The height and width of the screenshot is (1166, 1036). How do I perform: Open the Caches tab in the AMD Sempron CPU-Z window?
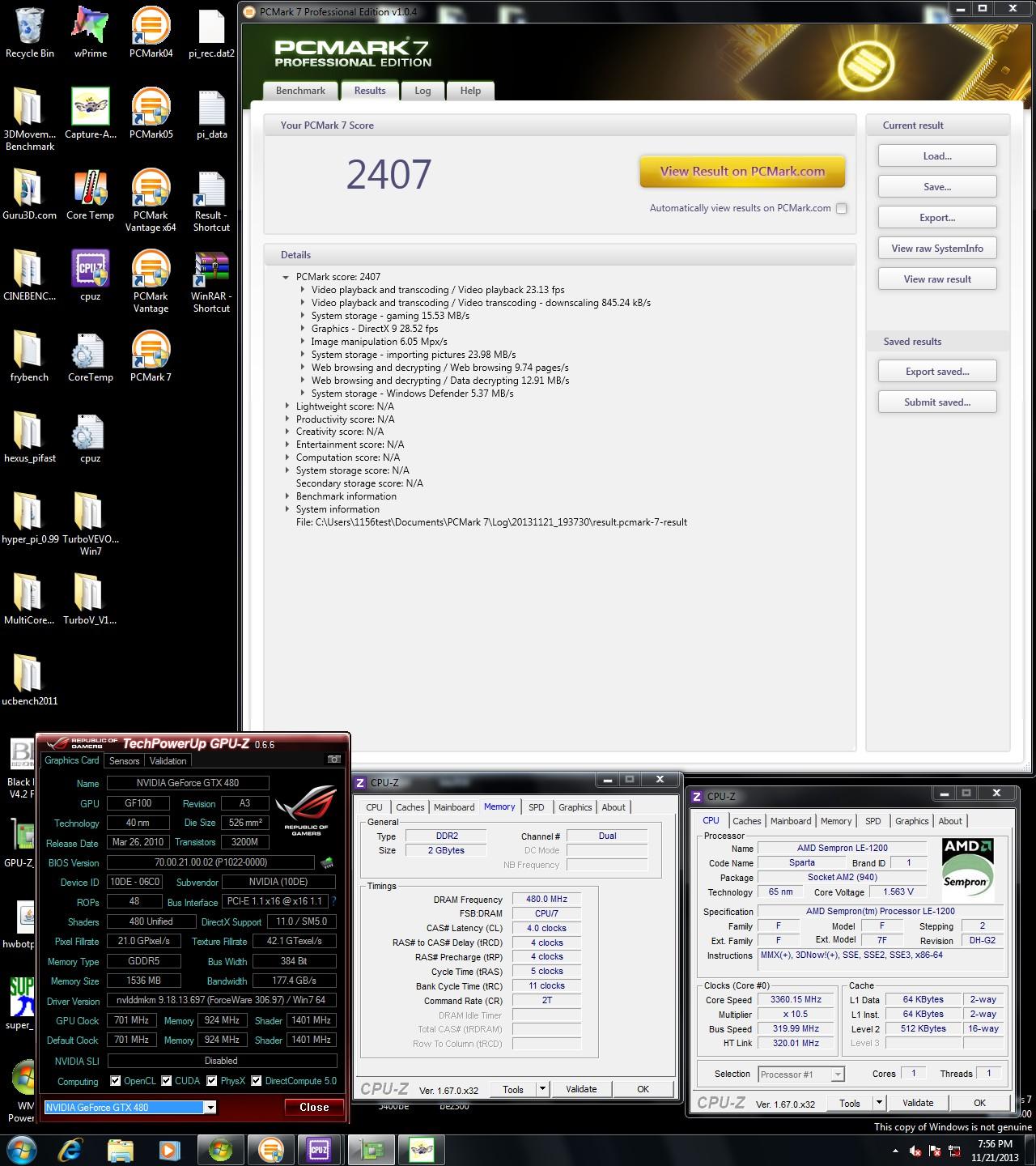(x=746, y=821)
